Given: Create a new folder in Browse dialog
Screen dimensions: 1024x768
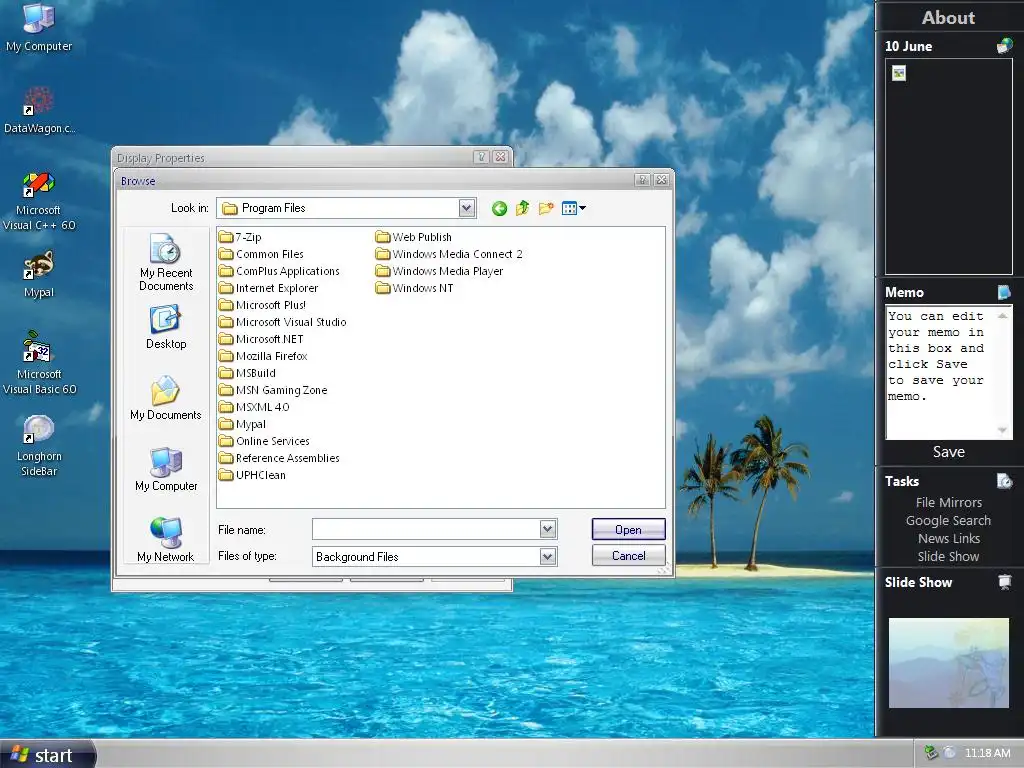Looking at the screenshot, I should pos(546,208).
